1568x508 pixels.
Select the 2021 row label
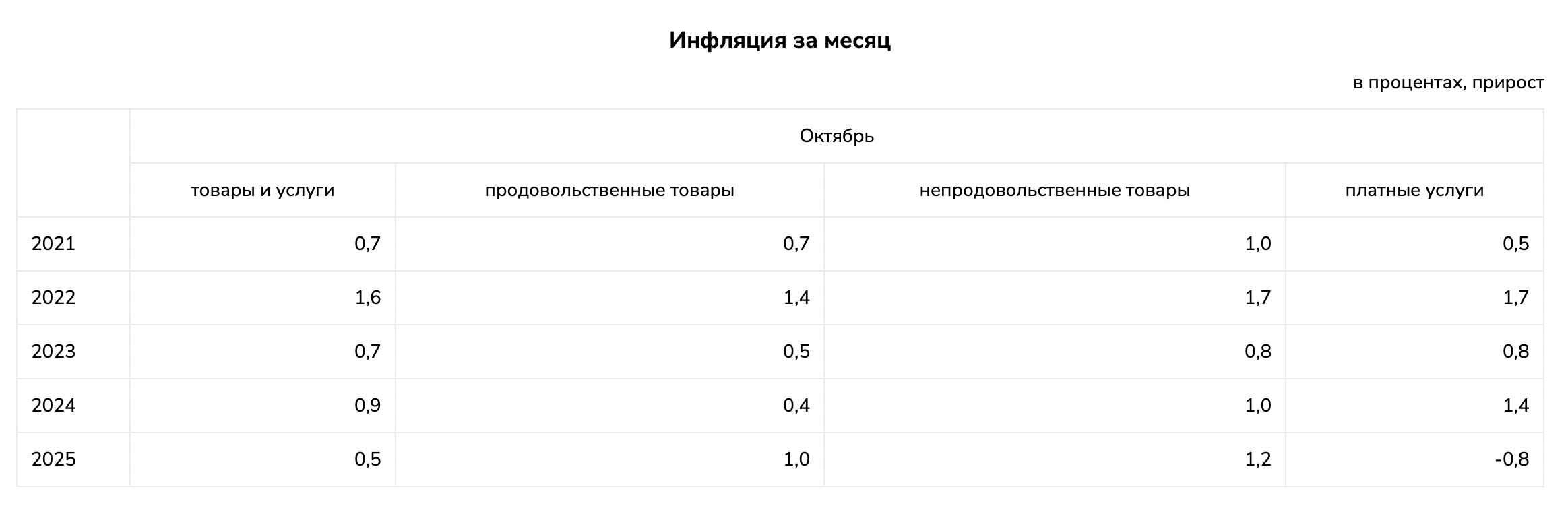pos(53,244)
